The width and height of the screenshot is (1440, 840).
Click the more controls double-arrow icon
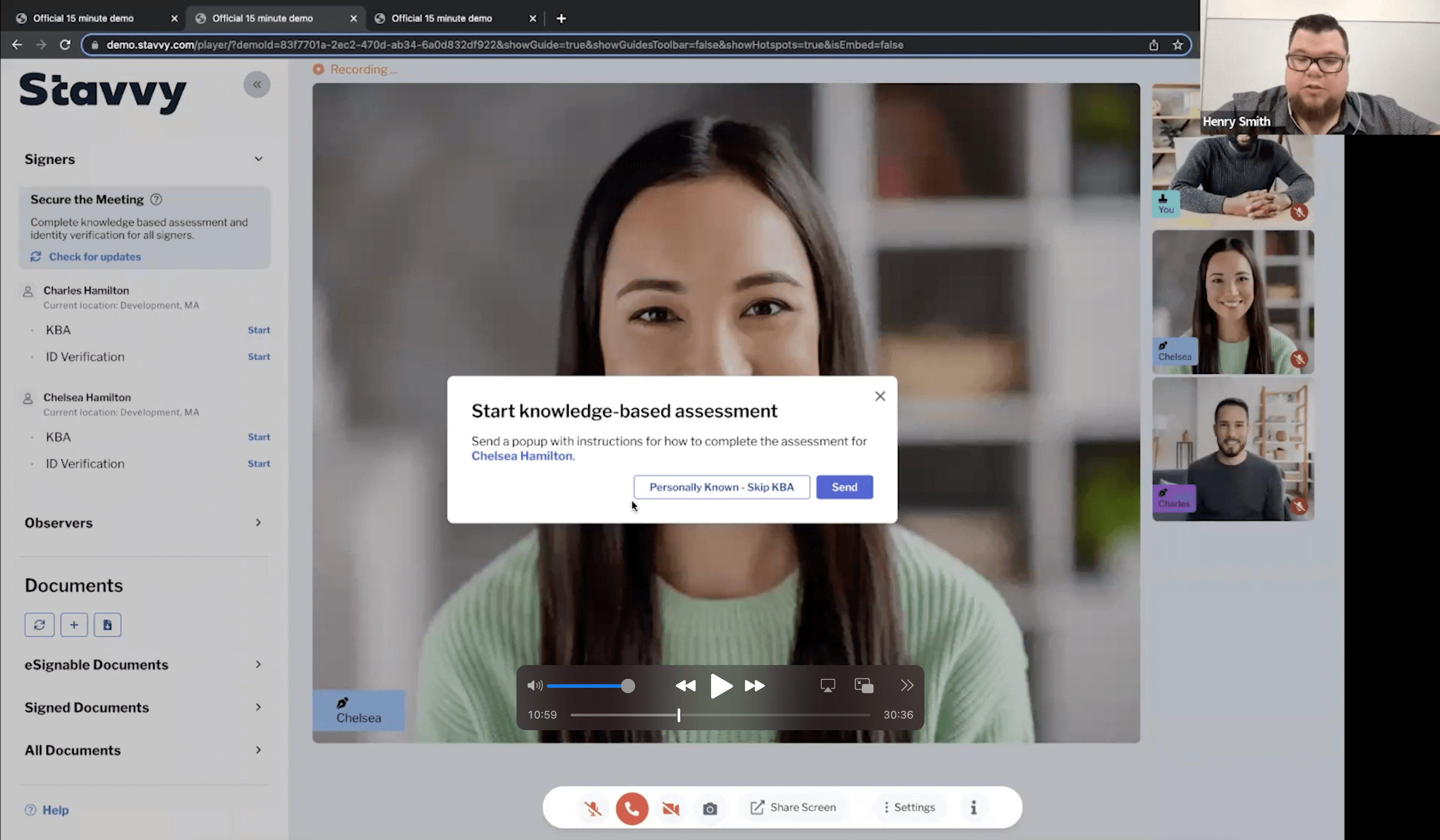tap(907, 685)
